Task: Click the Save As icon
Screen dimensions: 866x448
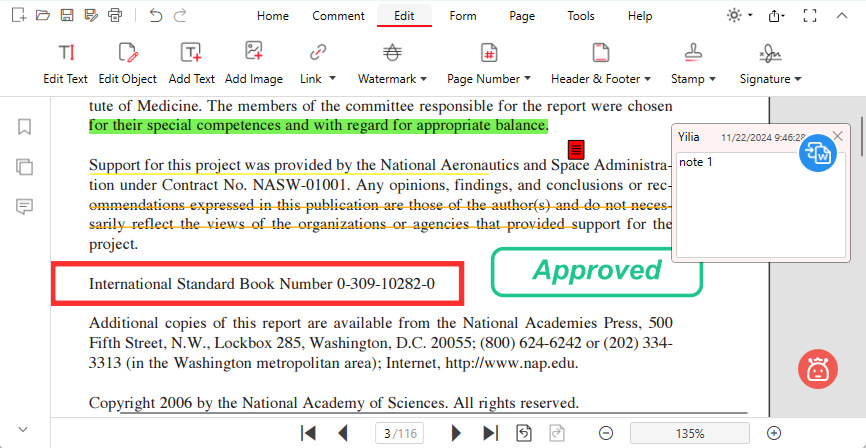Action: 91,15
